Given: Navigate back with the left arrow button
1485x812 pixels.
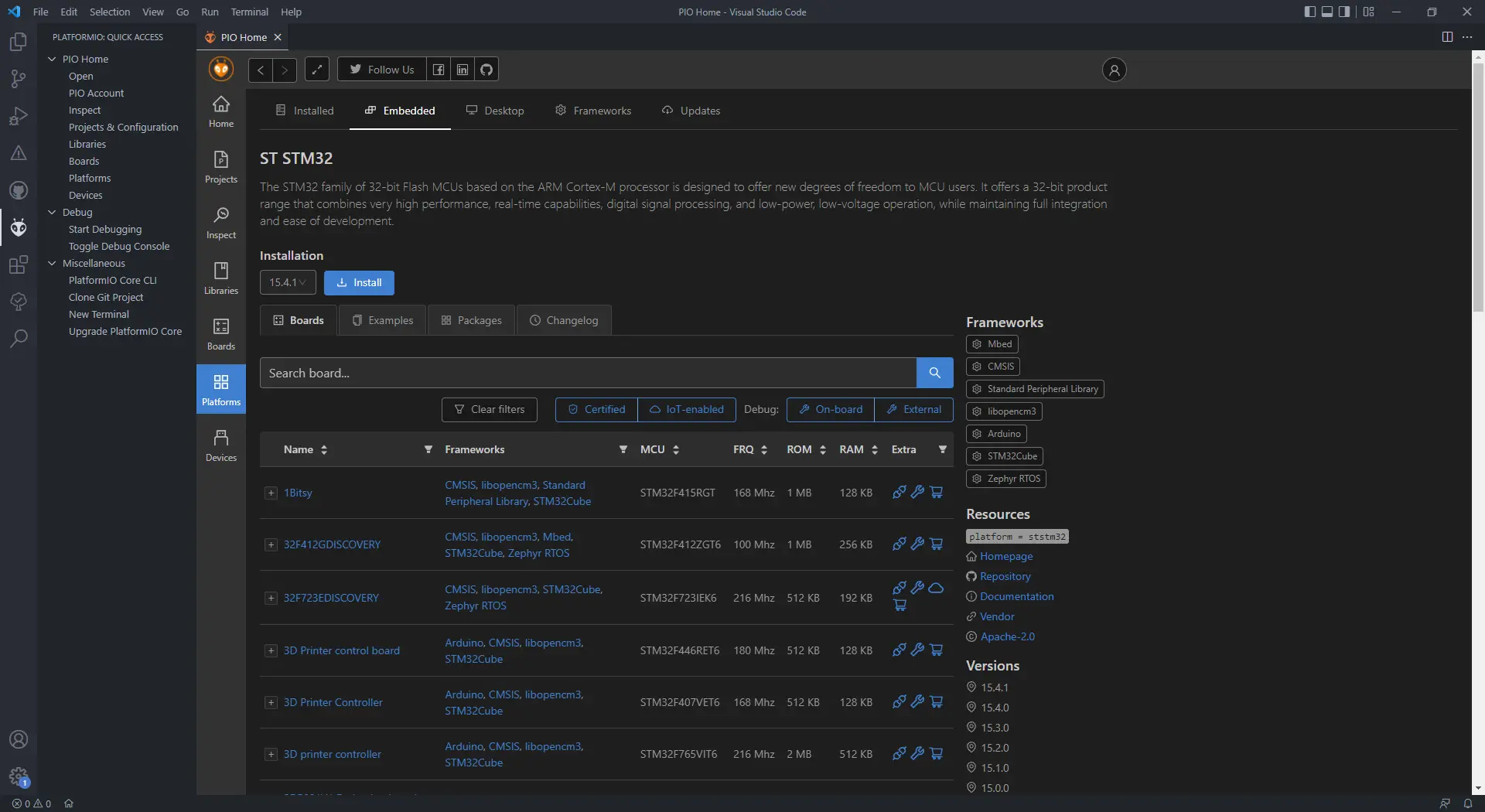Looking at the screenshot, I should [261, 70].
